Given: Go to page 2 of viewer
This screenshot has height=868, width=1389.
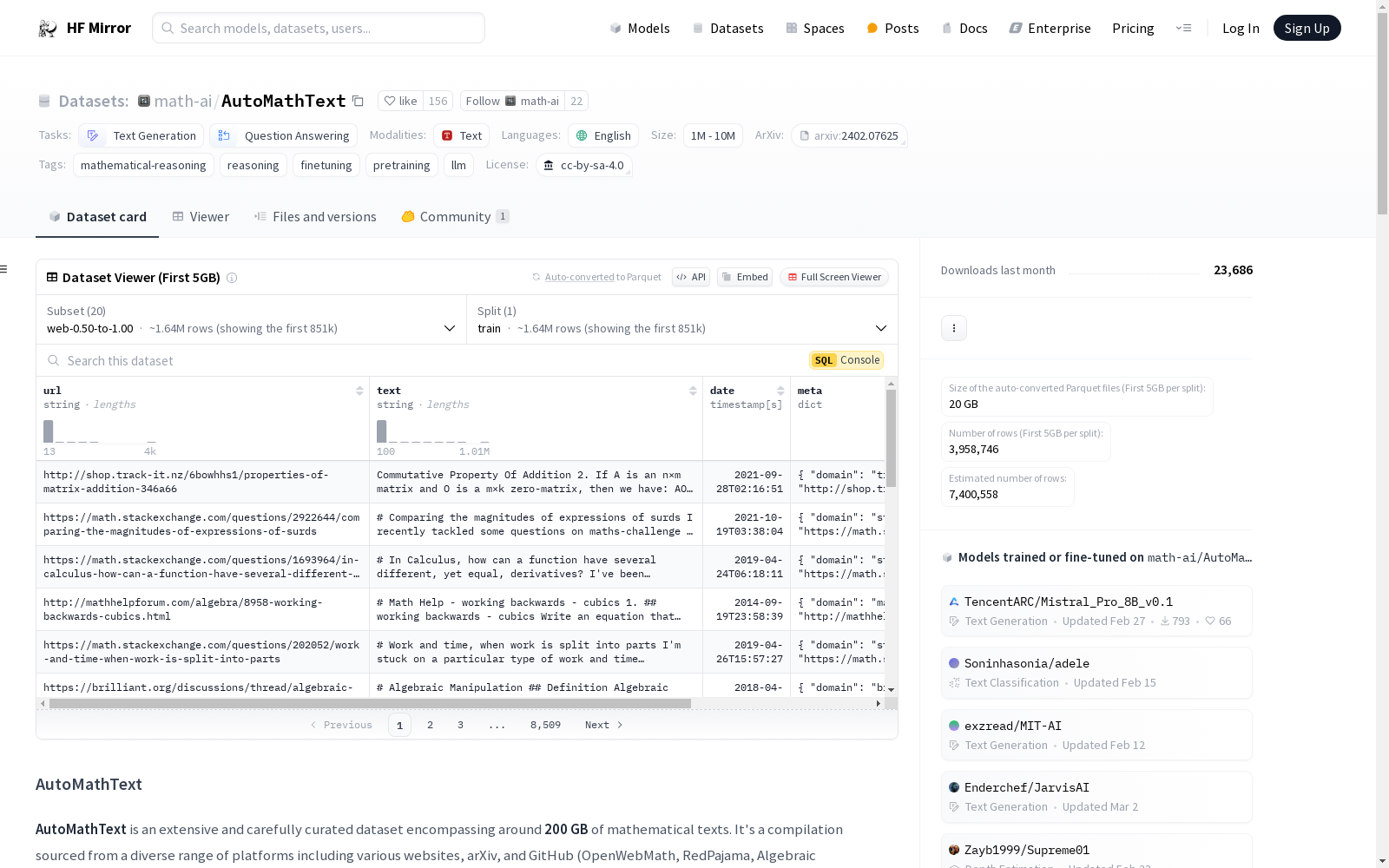Looking at the screenshot, I should pyautogui.click(x=430, y=725).
